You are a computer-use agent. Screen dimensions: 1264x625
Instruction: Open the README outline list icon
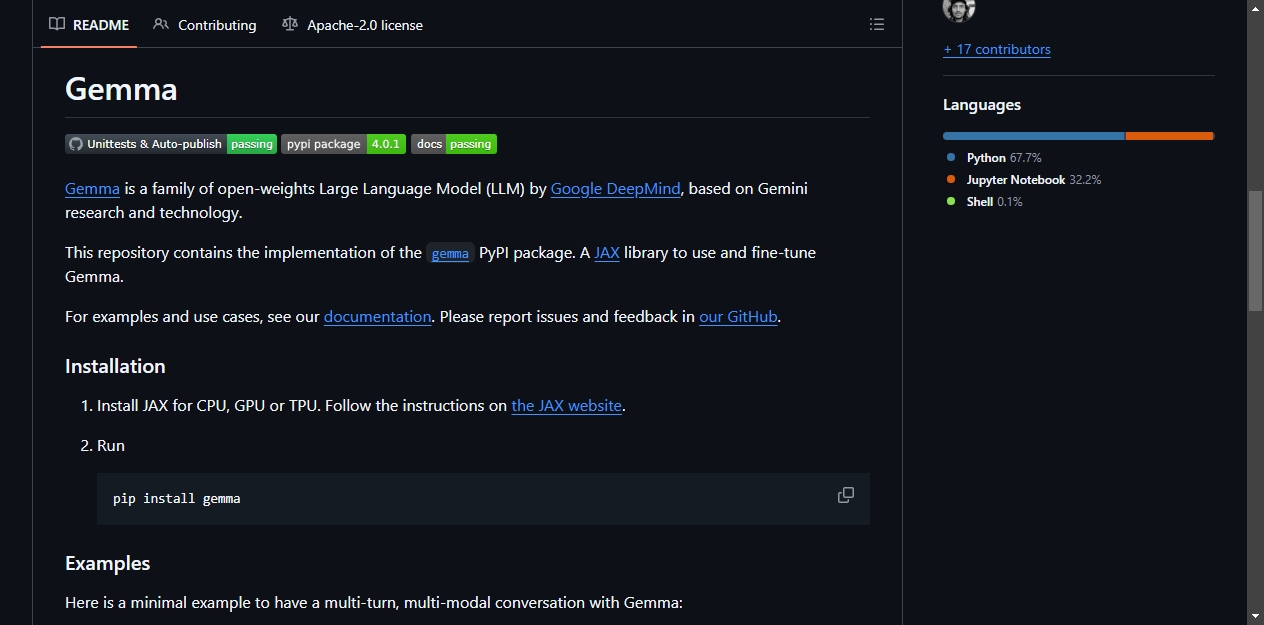pos(877,24)
